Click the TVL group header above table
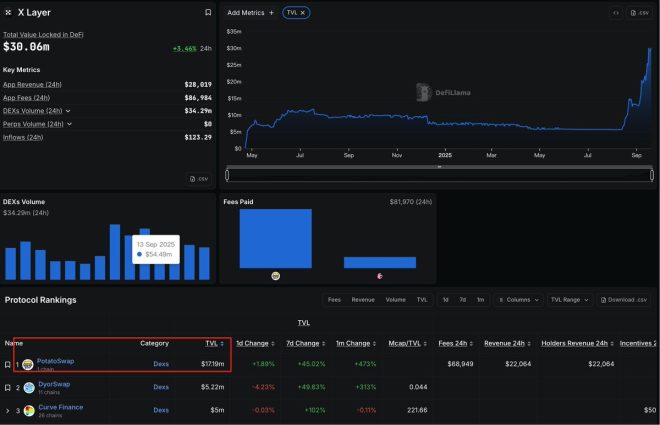The height and width of the screenshot is (425, 660). pos(303,323)
